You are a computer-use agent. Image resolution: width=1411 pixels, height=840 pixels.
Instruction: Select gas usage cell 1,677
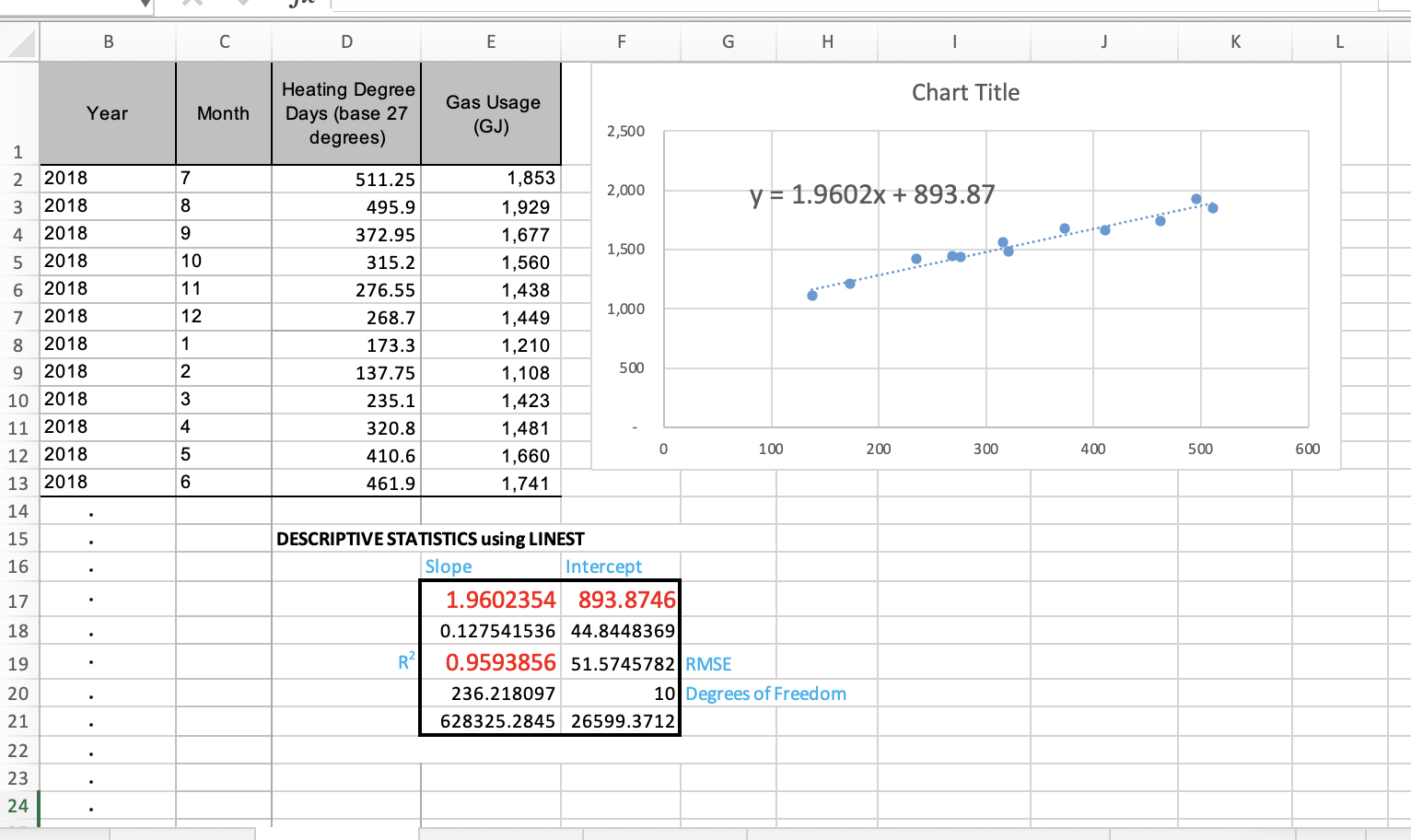point(491,234)
